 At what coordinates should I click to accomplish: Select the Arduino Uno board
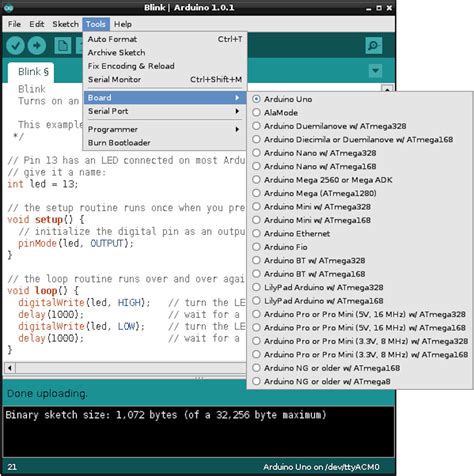[360, 99]
